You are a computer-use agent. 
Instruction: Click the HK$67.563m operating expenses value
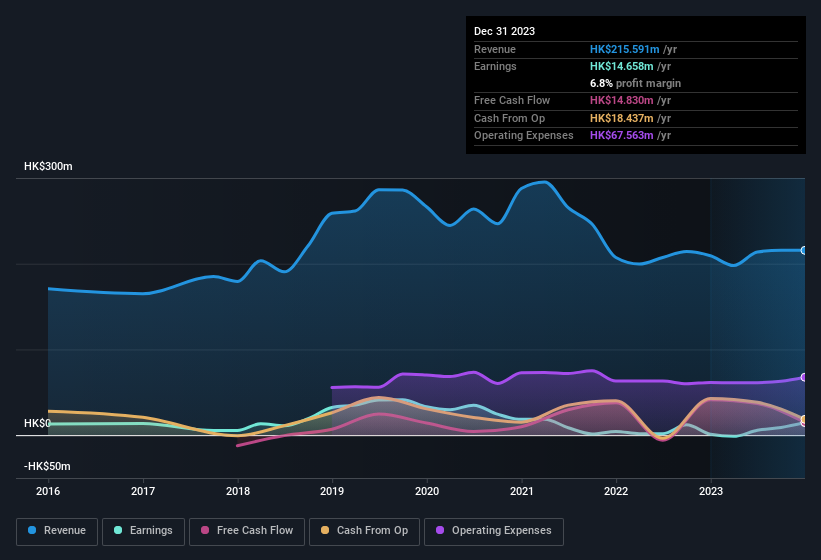coord(622,136)
